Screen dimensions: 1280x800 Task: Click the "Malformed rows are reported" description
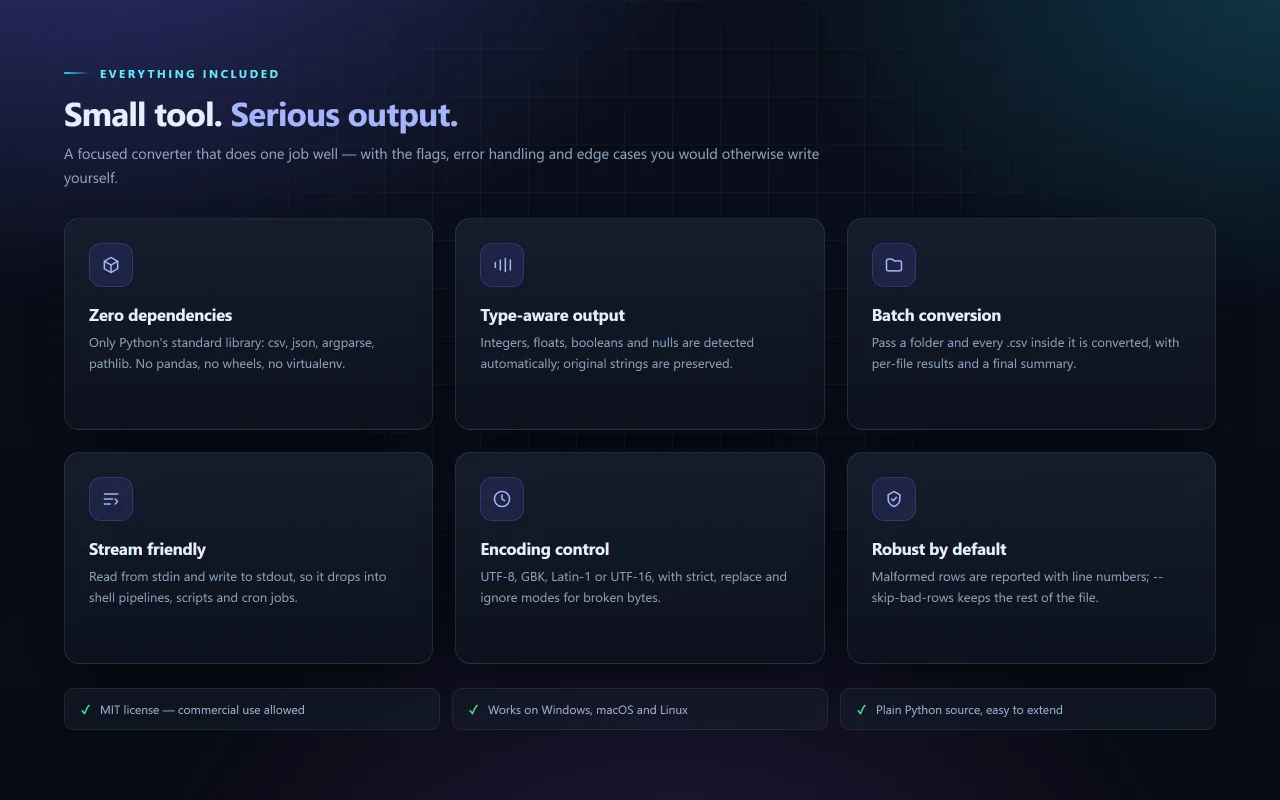tap(1017, 587)
